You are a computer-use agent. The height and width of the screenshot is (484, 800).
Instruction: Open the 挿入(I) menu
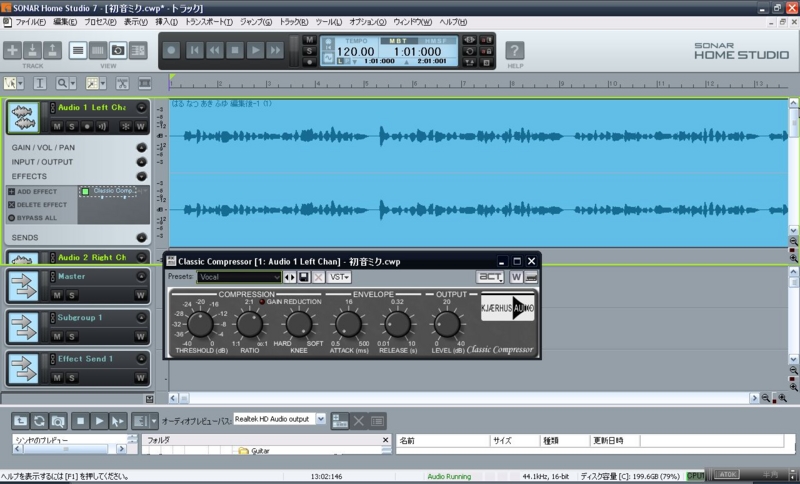166,22
